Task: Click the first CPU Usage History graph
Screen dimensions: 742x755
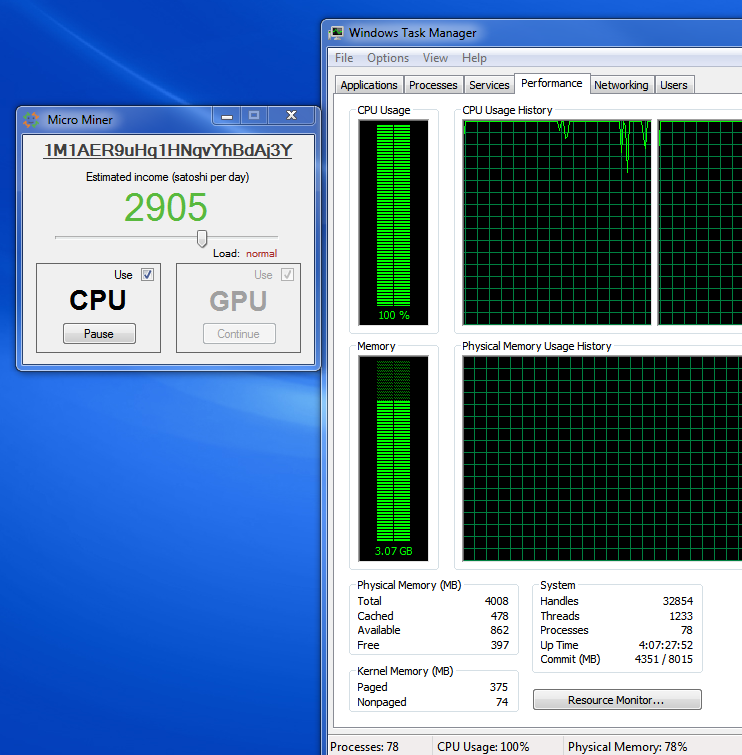Action: (557, 222)
